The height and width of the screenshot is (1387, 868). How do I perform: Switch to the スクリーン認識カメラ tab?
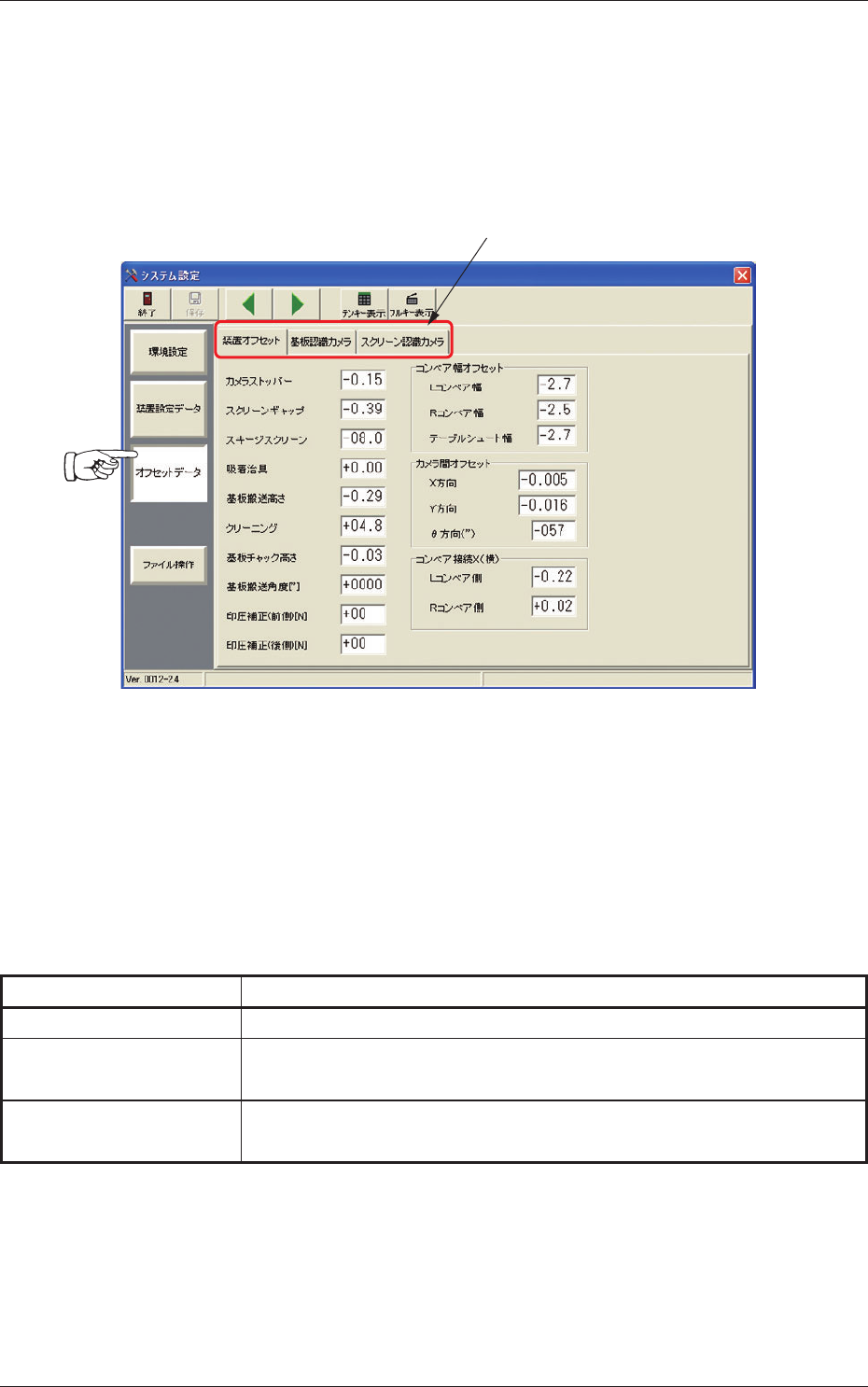tap(403, 342)
